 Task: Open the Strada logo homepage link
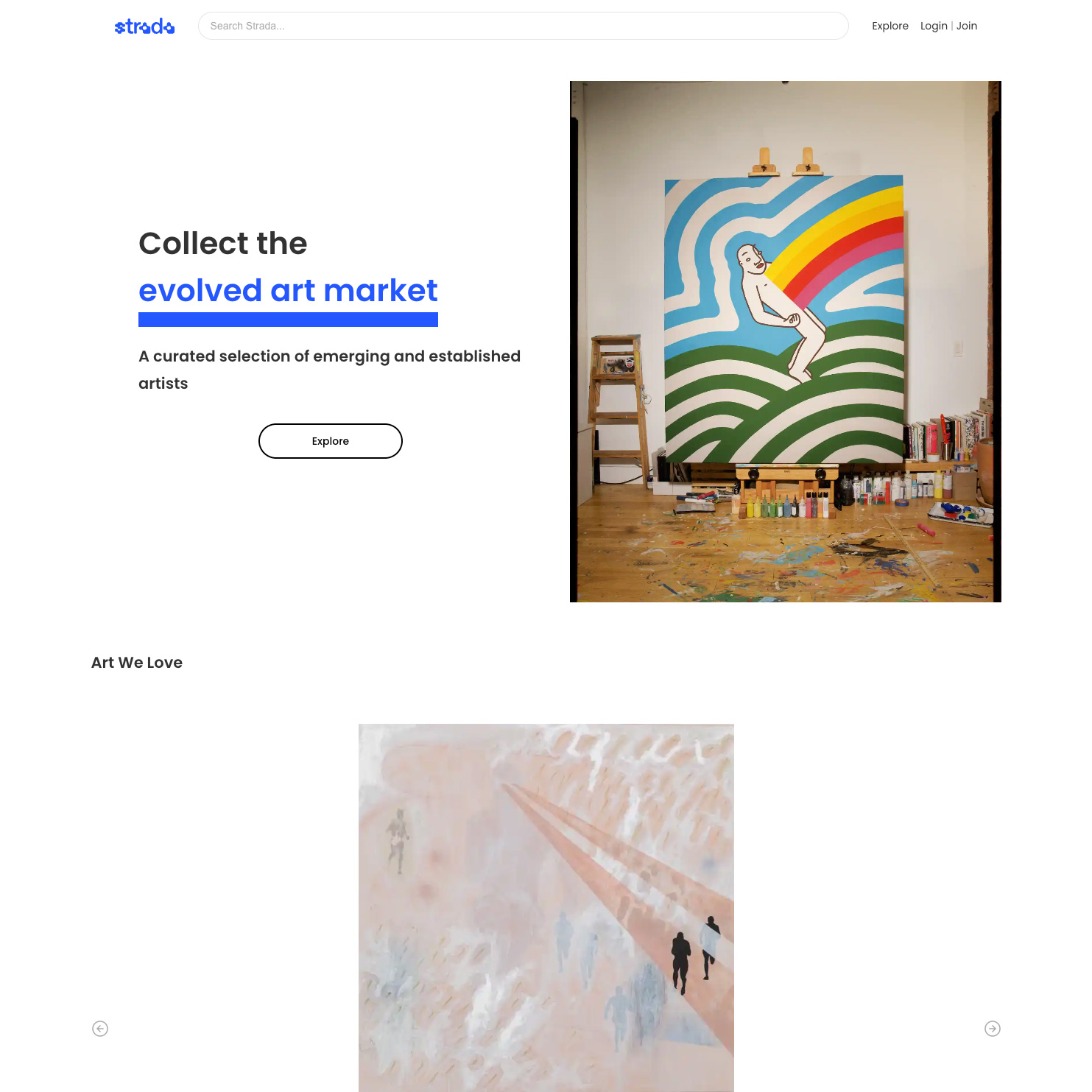144,27
